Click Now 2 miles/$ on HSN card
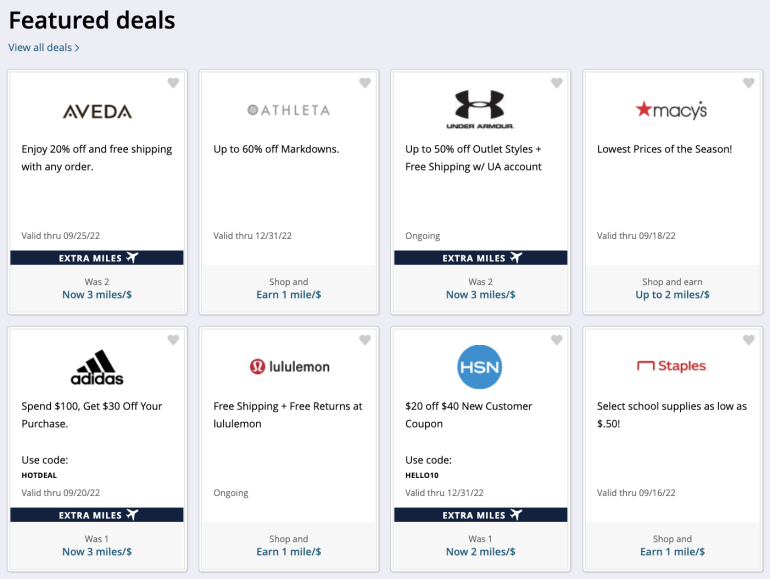This screenshot has width=770, height=579. [x=480, y=552]
